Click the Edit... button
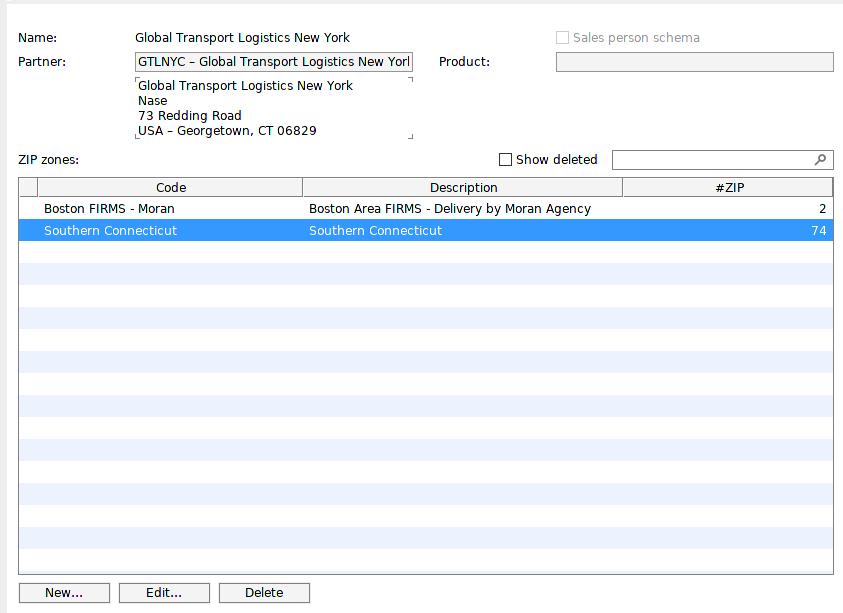The width and height of the screenshot is (843, 613). click(x=164, y=593)
